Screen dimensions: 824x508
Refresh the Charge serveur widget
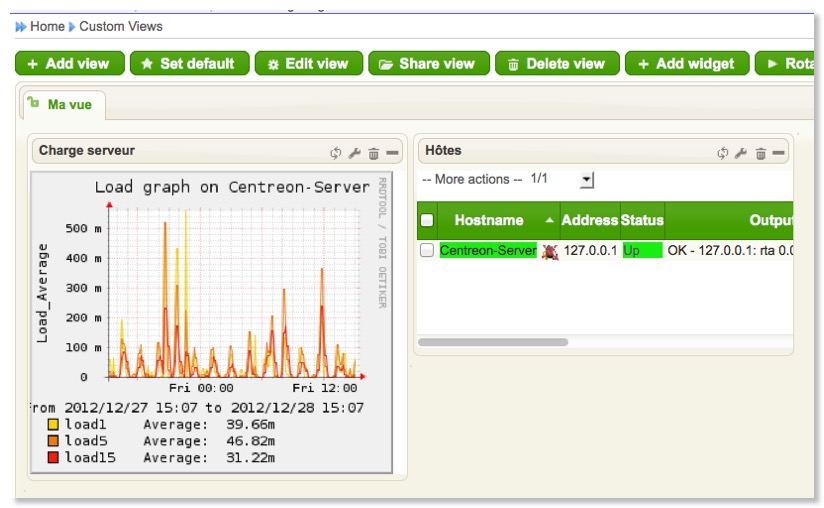coord(335,153)
